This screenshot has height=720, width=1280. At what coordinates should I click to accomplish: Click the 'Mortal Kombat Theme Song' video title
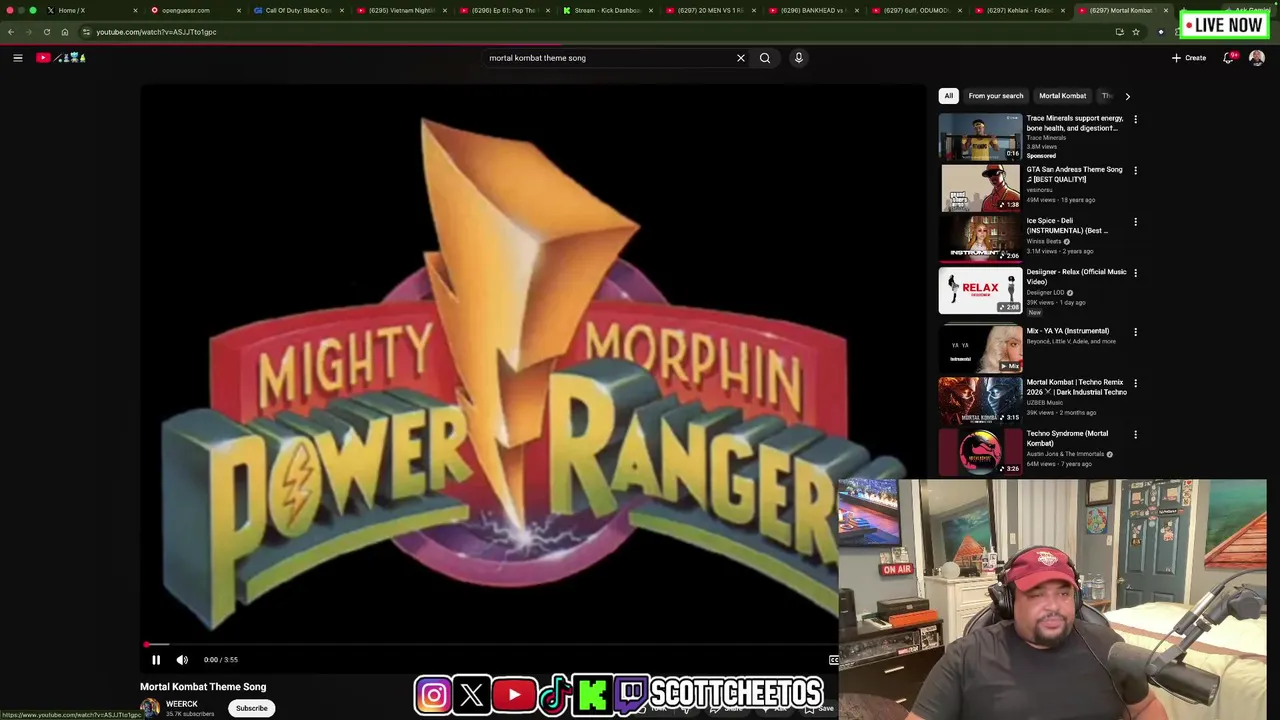tap(203, 687)
